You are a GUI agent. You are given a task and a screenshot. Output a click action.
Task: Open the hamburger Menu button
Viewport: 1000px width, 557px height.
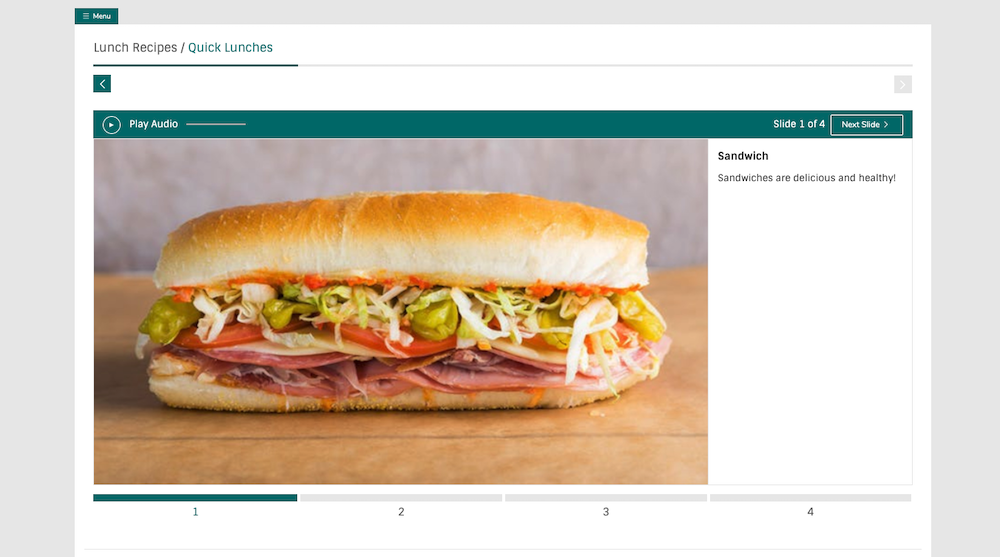pos(96,16)
